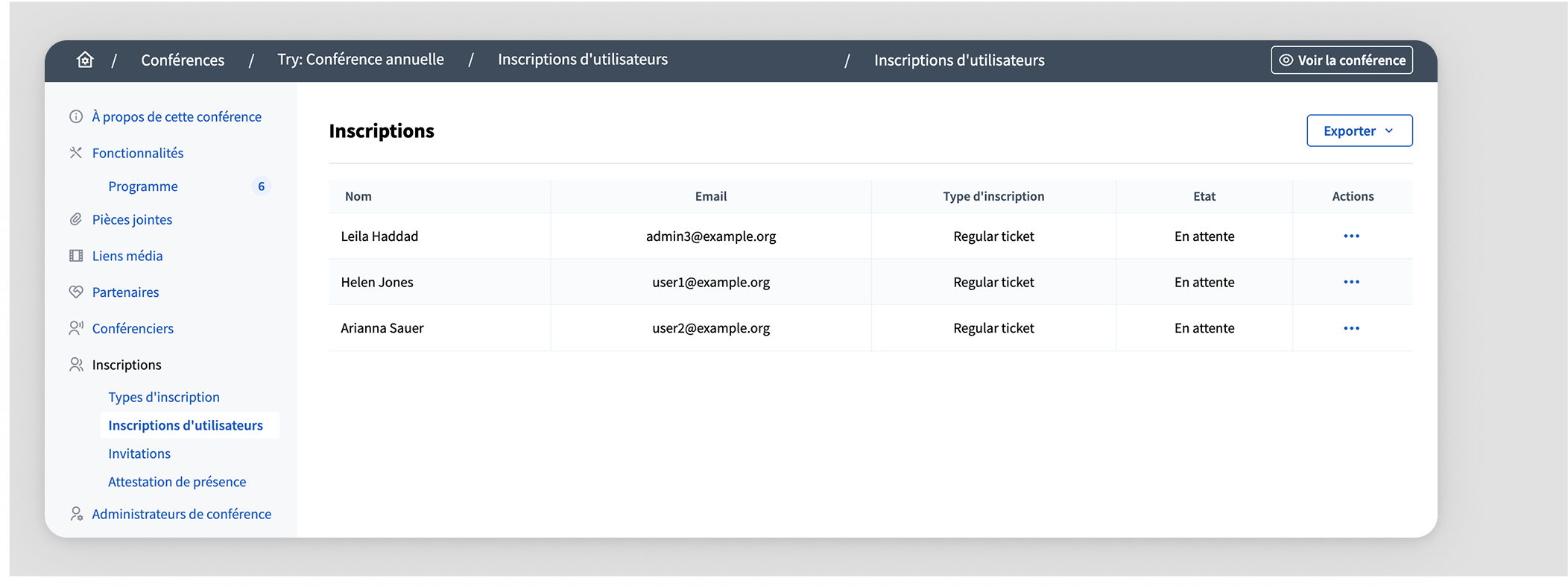Click email admin3@example.org

pyautogui.click(x=711, y=236)
